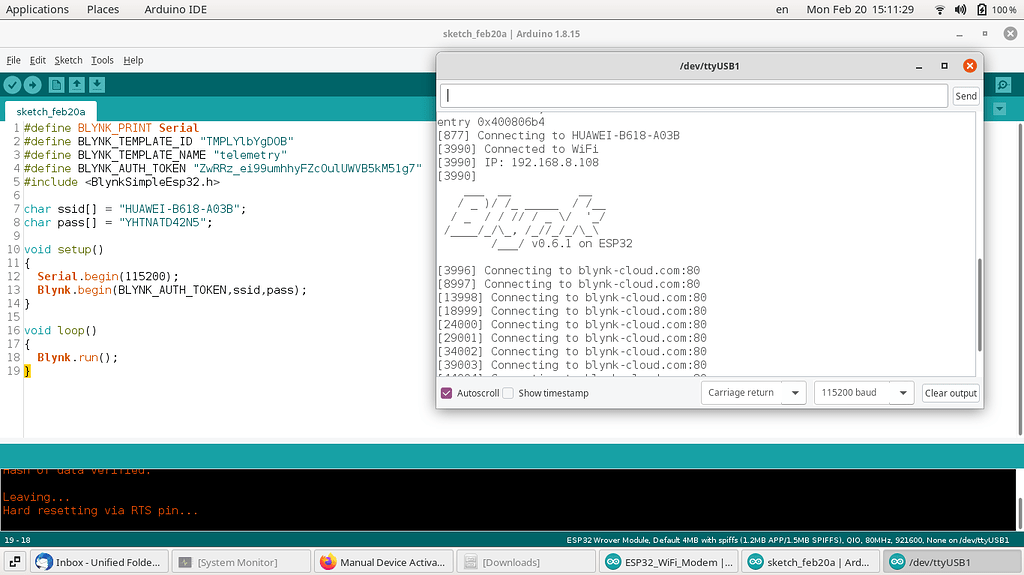Toggle the Autoscroll checkbox
This screenshot has height=575, width=1024.
447,393
